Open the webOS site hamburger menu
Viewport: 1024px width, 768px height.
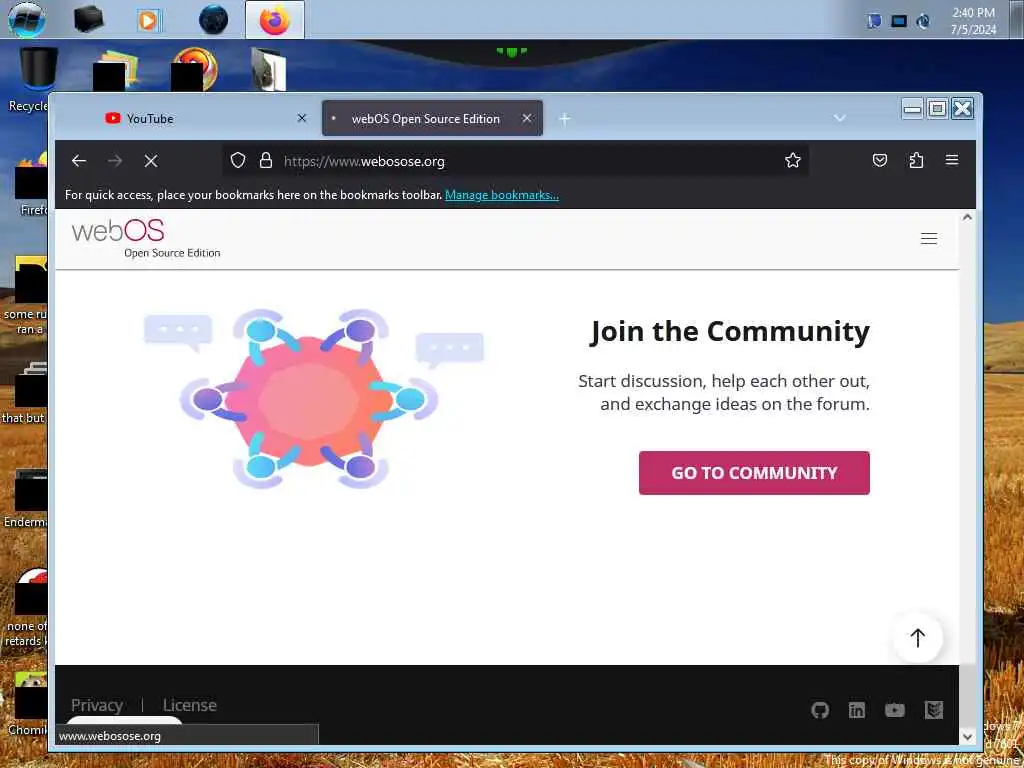929,238
